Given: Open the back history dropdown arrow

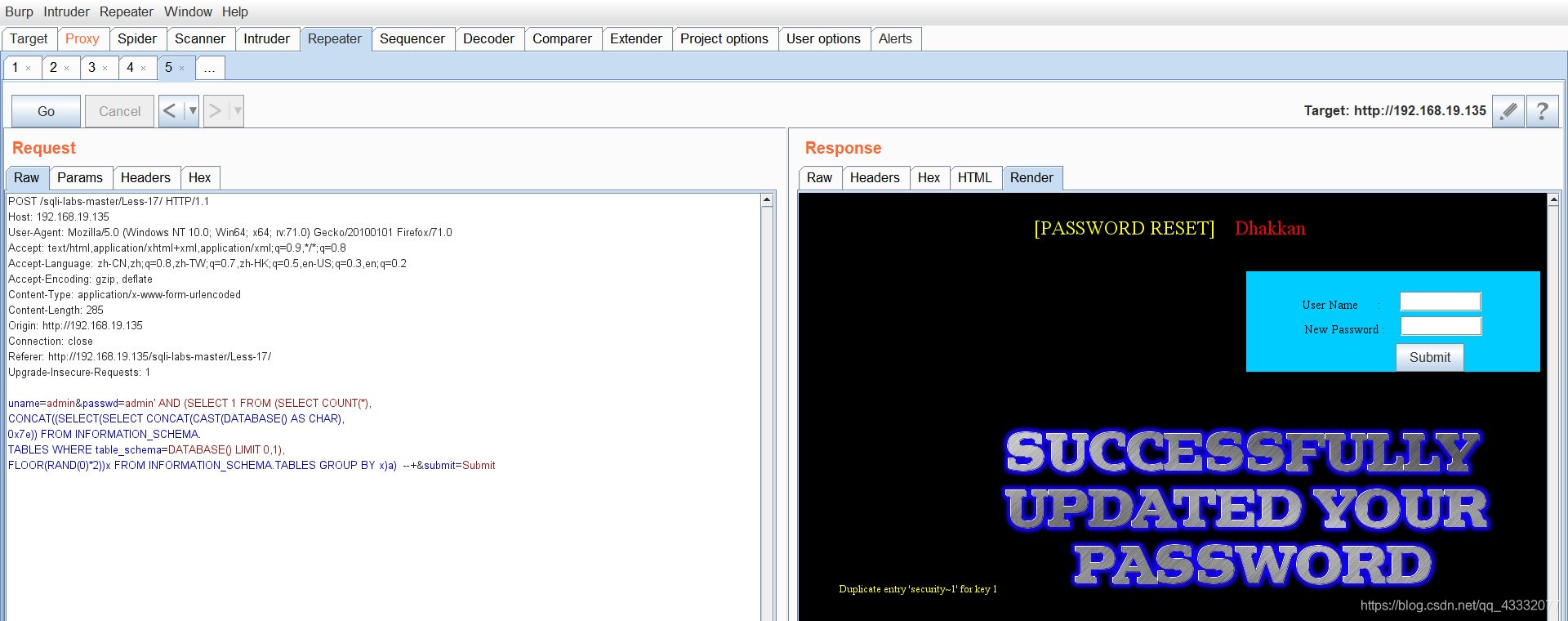Looking at the screenshot, I should tap(193, 111).
